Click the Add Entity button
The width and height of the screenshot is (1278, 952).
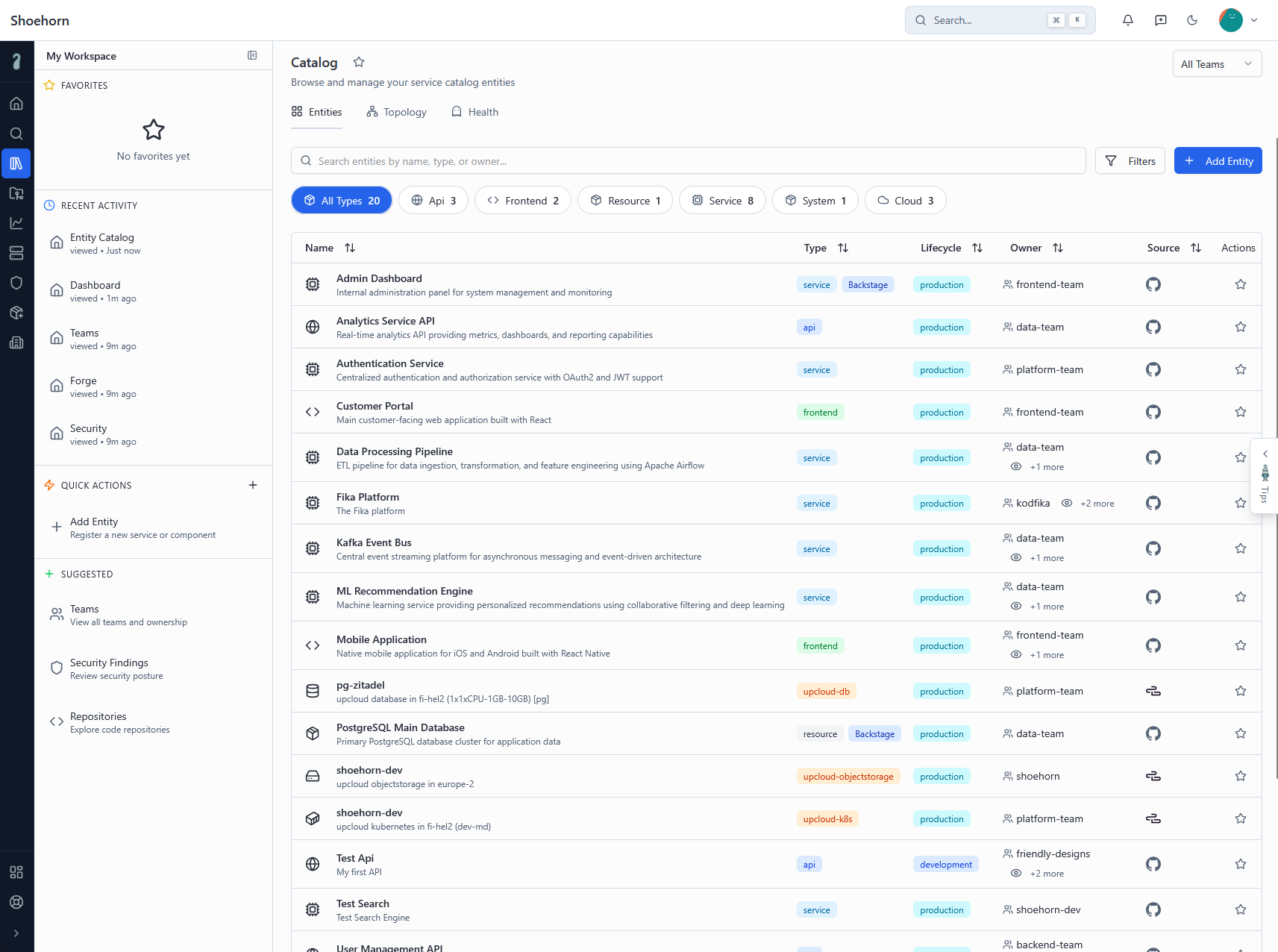pyautogui.click(x=1218, y=161)
